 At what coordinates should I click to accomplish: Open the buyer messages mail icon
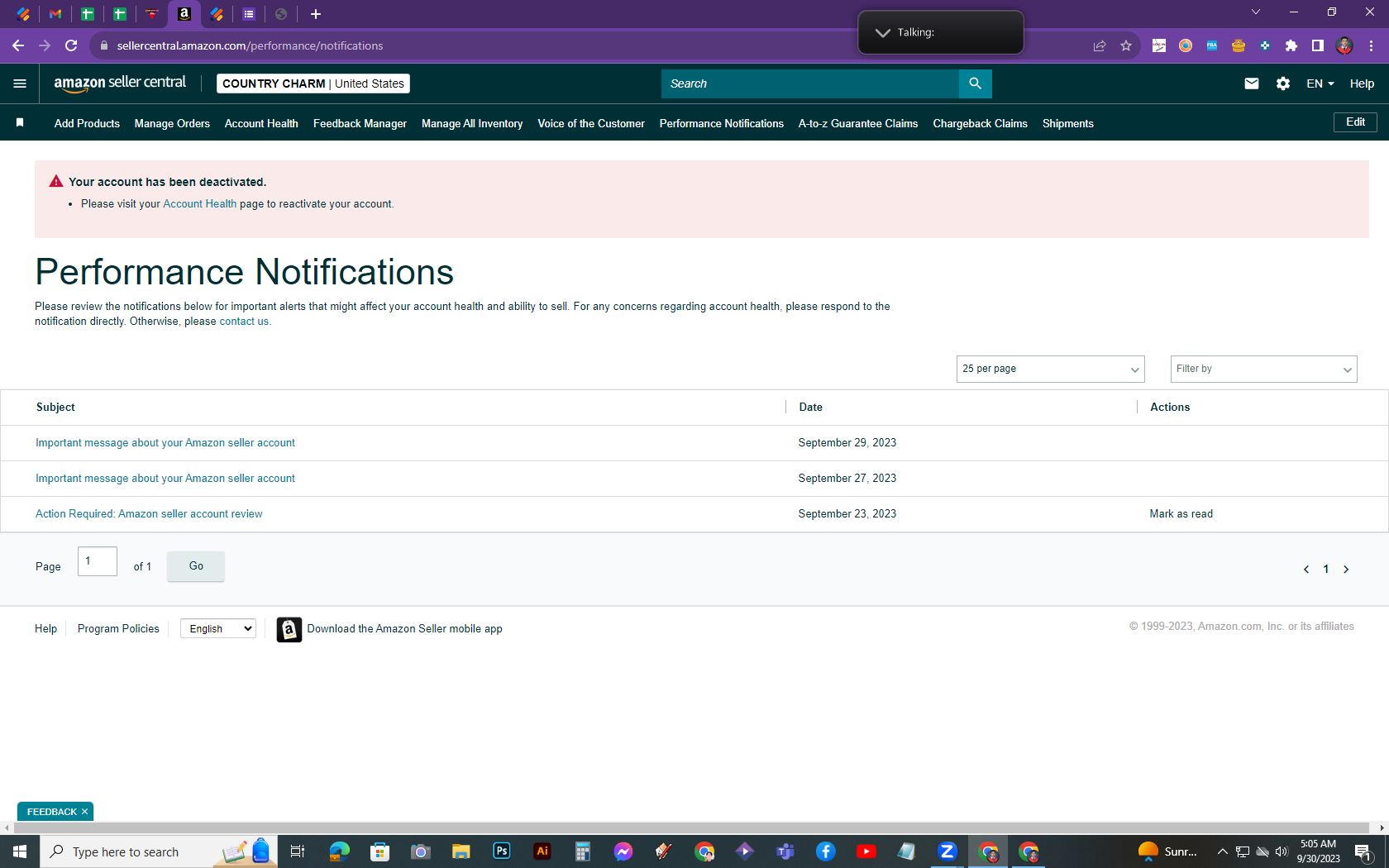click(1252, 83)
